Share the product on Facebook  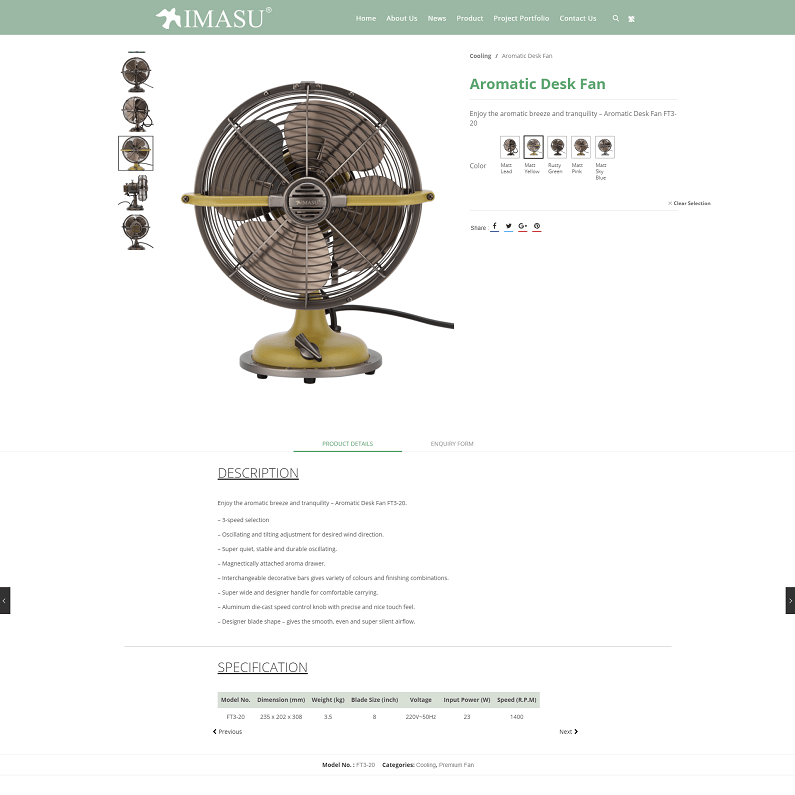coord(494,226)
